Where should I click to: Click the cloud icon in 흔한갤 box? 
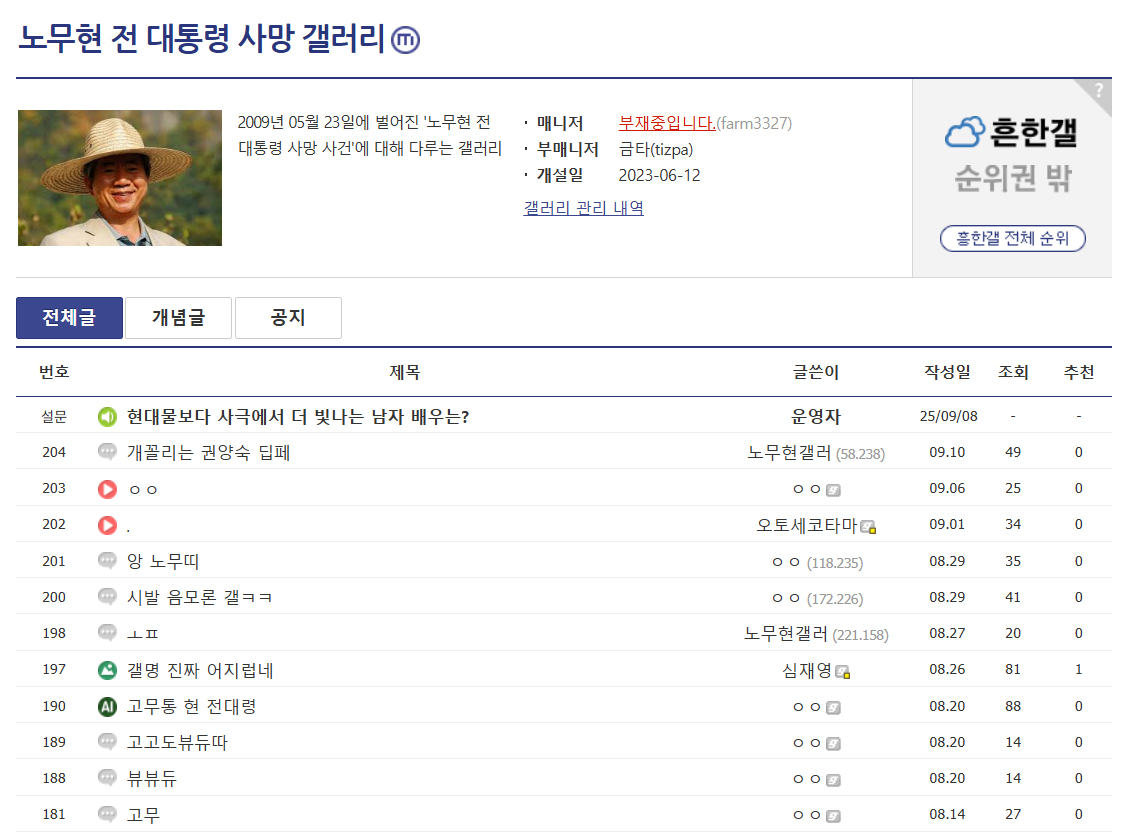[x=964, y=133]
